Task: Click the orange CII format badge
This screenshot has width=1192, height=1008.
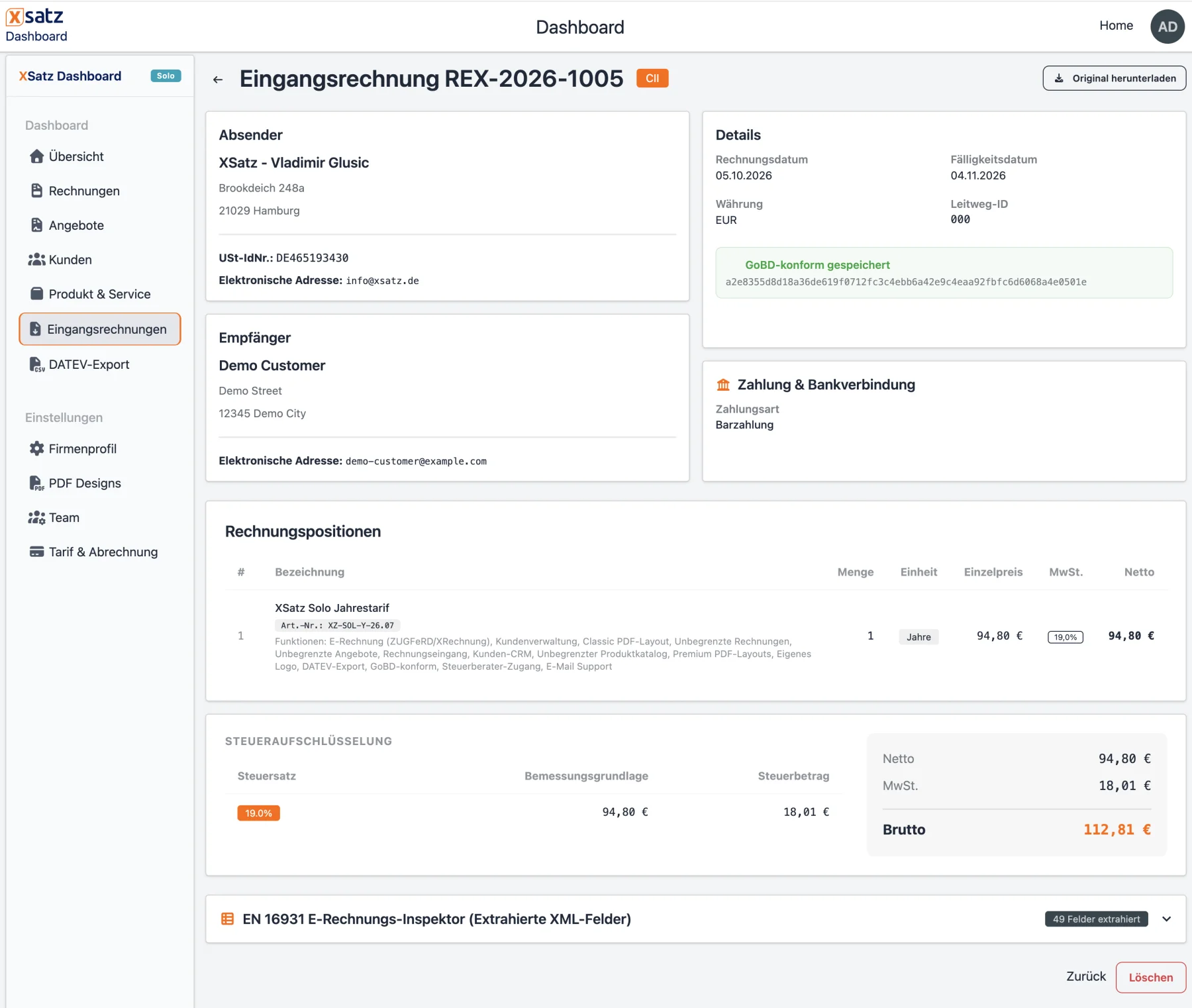Action: pyautogui.click(x=652, y=78)
